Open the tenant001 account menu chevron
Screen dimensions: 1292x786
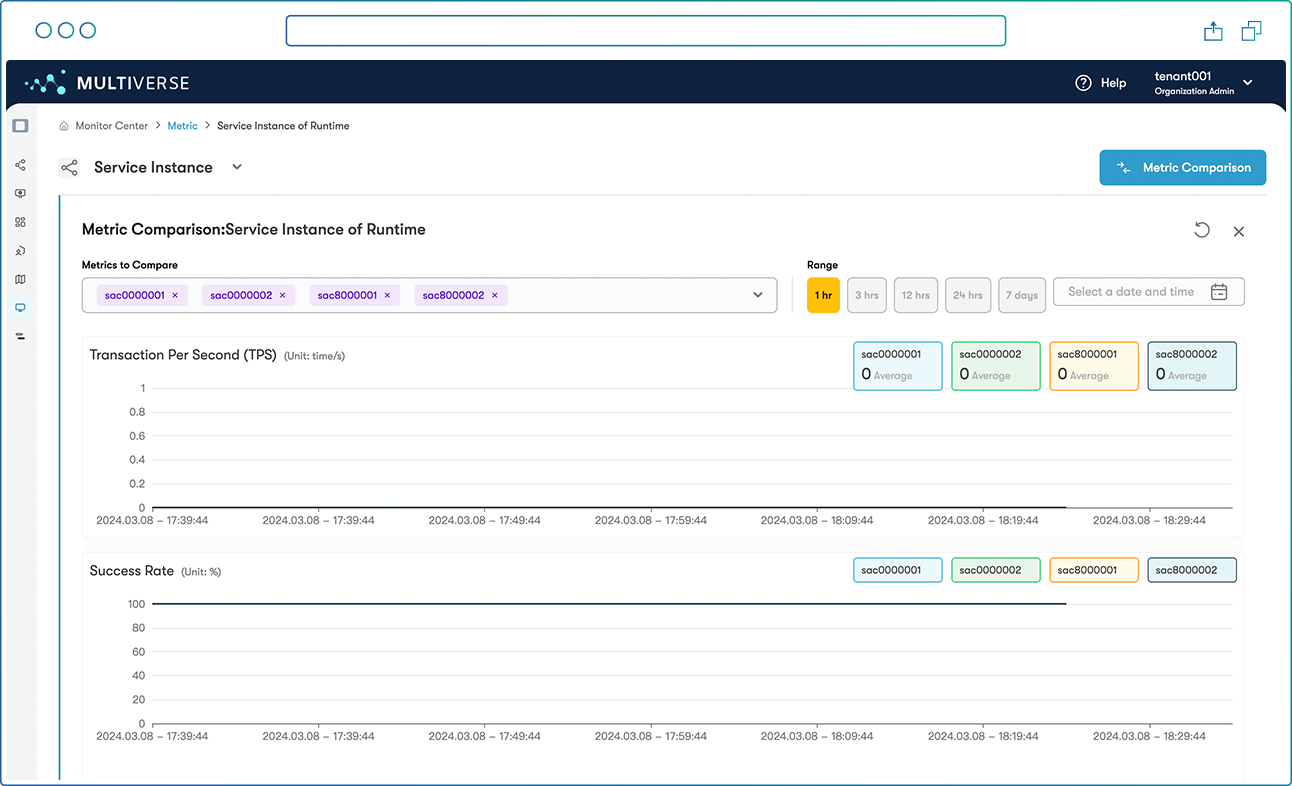coord(1248,82)
